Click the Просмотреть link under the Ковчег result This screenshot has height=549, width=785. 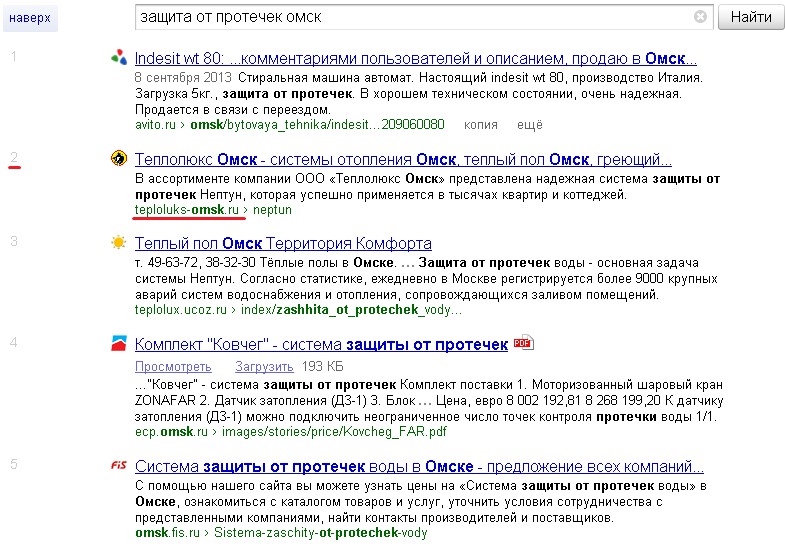click(x=173, y=367)
